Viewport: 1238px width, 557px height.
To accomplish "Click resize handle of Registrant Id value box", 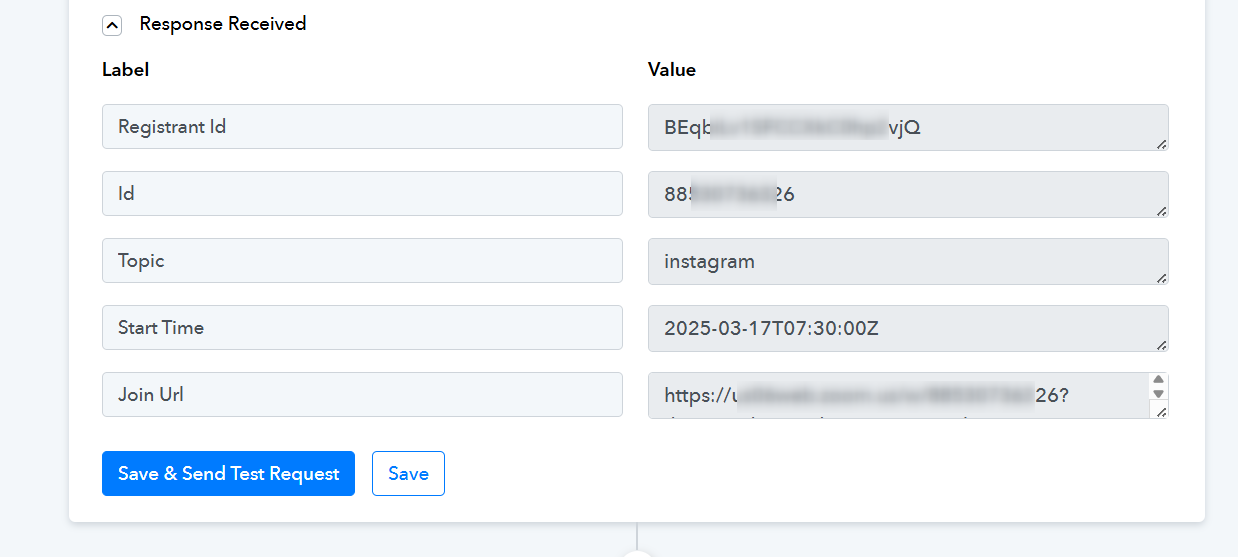I will 1161,144.
